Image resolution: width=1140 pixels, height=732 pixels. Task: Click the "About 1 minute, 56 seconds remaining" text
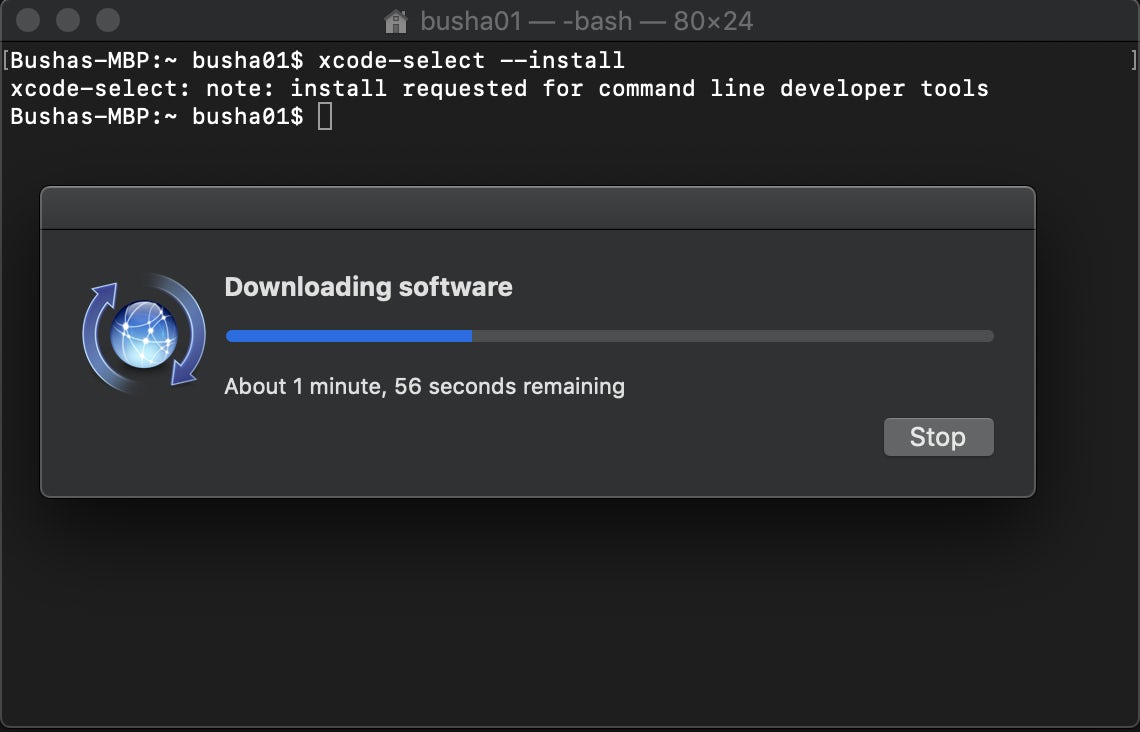click(x=424, y=386)
